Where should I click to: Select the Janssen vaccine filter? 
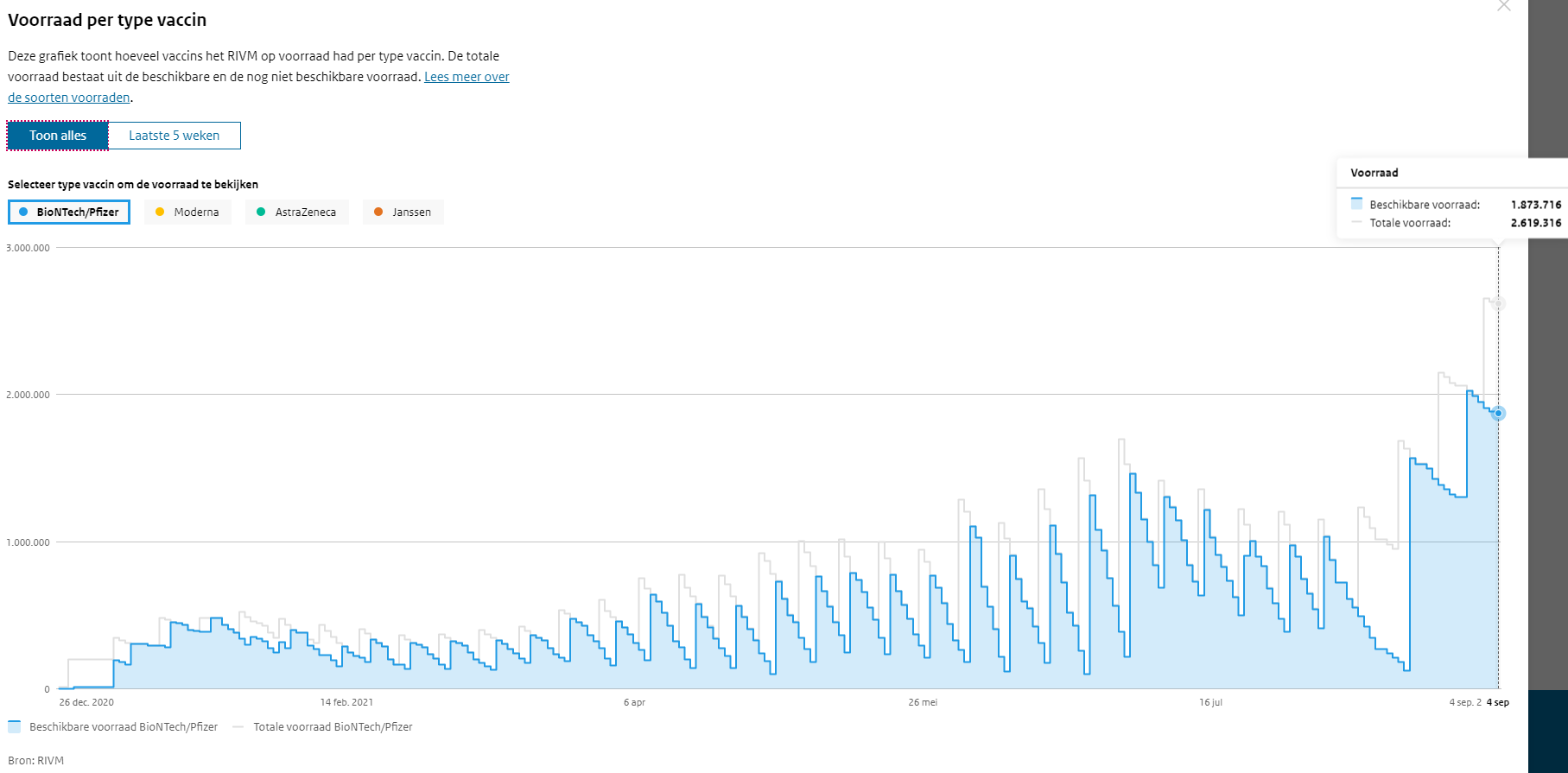click(403, 212)
